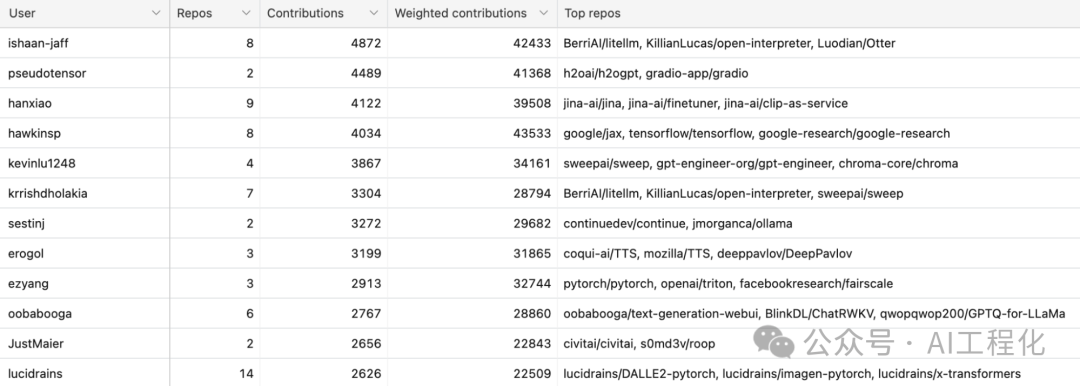
Task: Click repos count 6 in oobabooga row
Action: pos(250,313)
